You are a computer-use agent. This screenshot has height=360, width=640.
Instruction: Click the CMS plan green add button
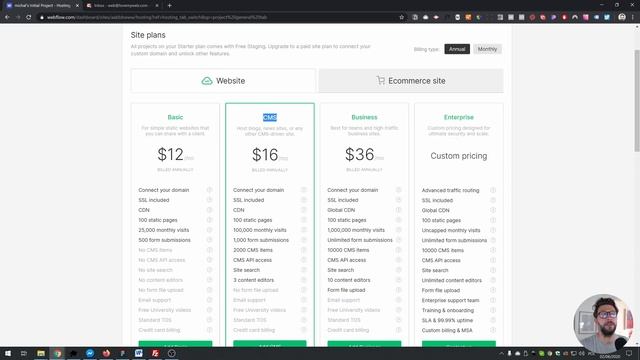270,344
